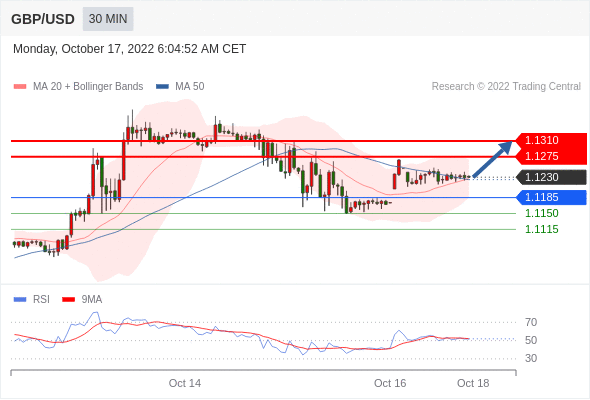
Task: Click the red 9MA legend swatch
Action: (68, 300)
